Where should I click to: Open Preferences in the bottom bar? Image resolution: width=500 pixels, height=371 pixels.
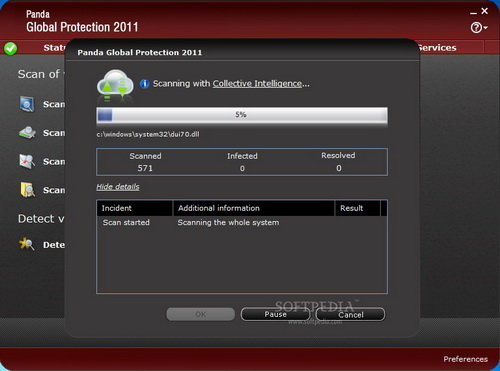pos(465,359)
